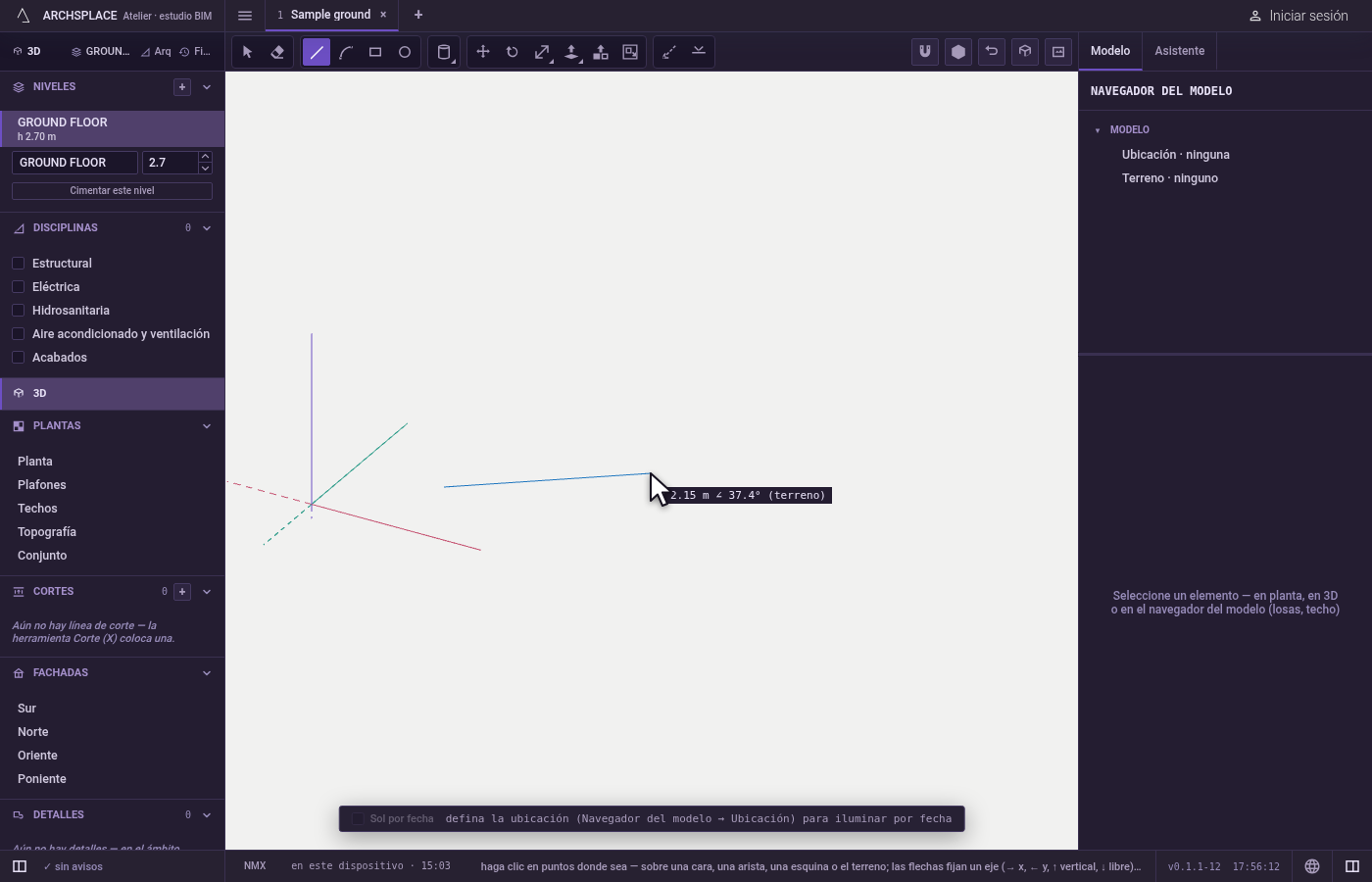This screenshot has height=882, width=1372.
Task: Enable Aire acondicionado y ventilación checkbox
Action: [x=18, y=334]
